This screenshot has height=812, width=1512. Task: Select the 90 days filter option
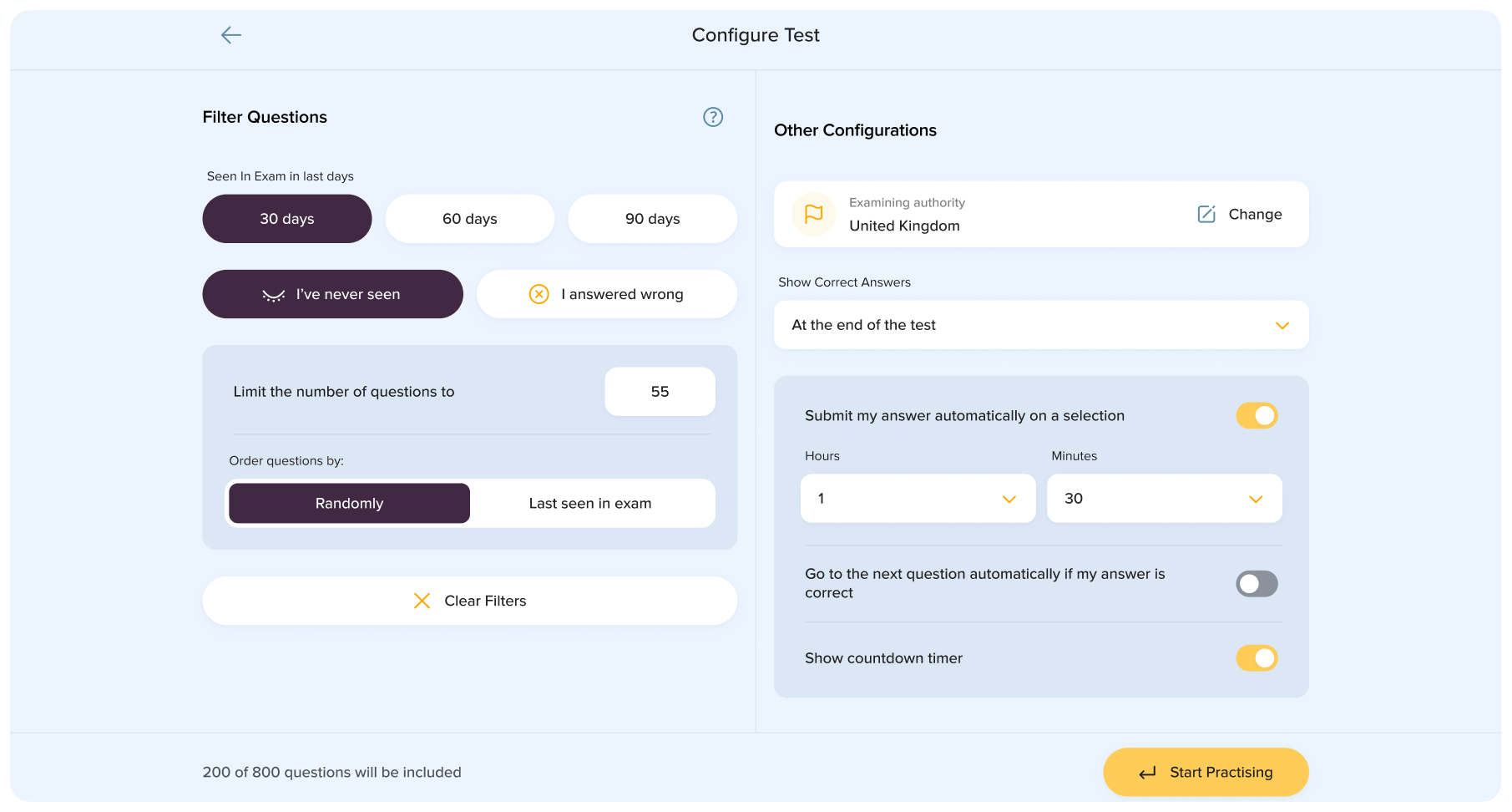point(653,219)
